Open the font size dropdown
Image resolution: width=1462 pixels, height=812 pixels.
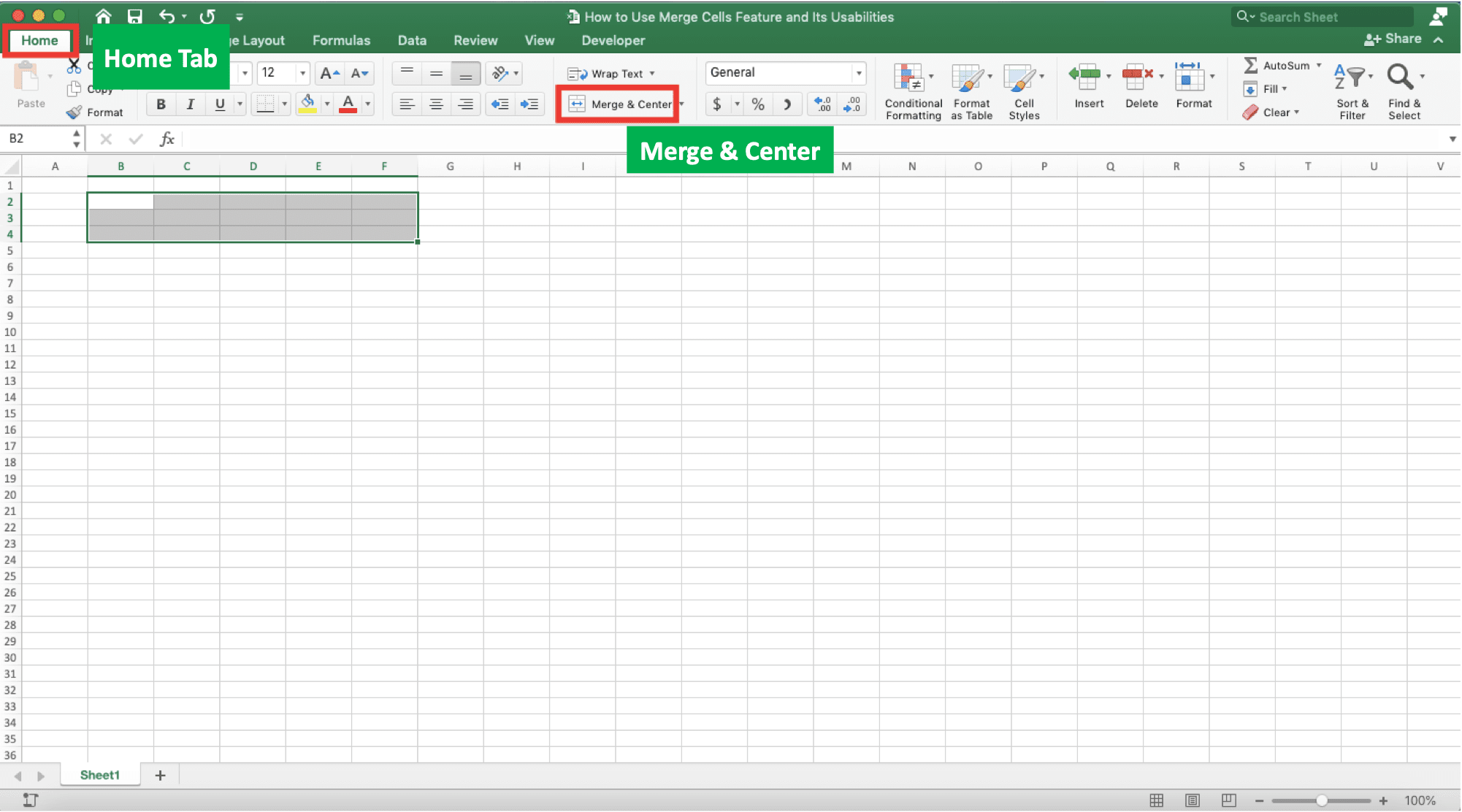coord(302,73)
